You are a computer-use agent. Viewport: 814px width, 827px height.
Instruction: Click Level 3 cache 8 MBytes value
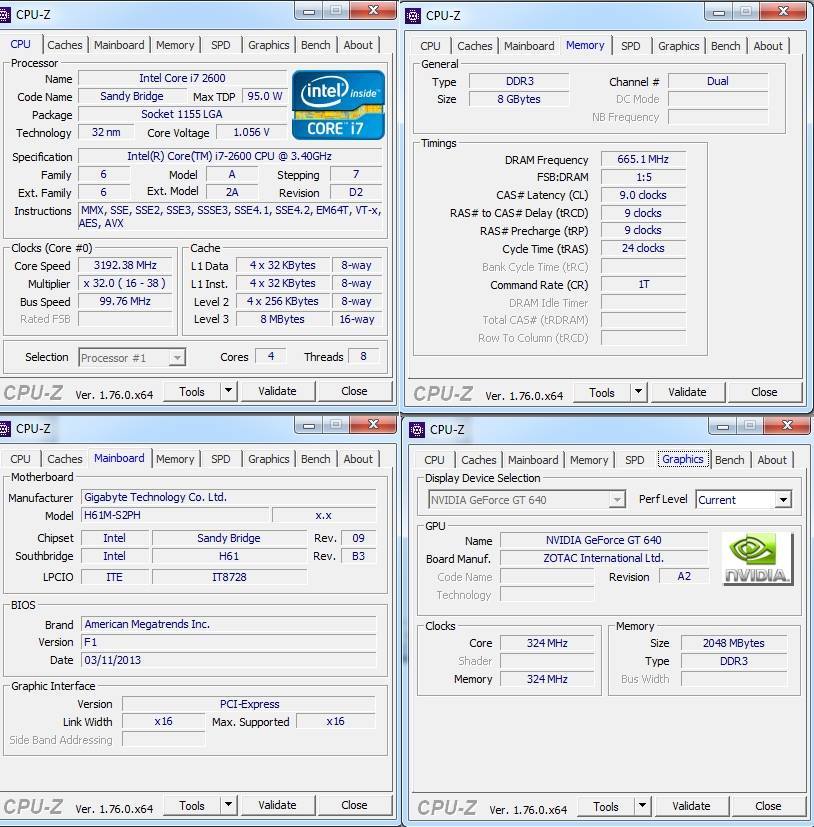[282, 319]
